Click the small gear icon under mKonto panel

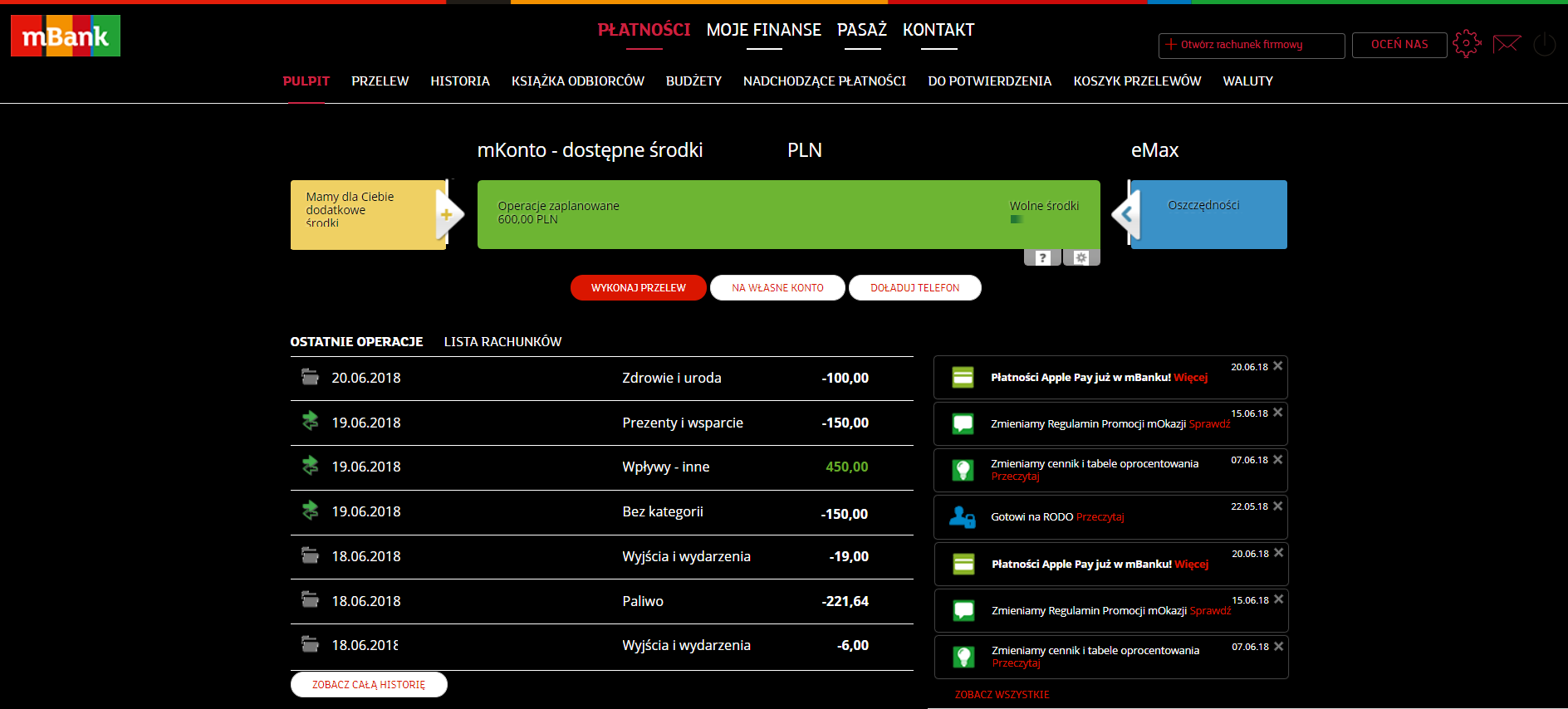click(x=1081, y=257)
